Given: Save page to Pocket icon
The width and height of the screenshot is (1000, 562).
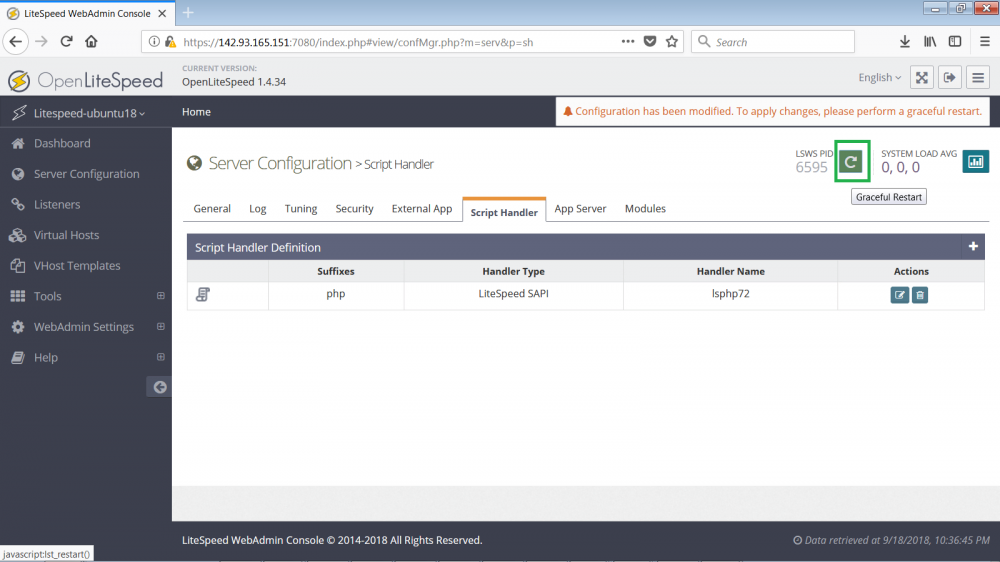Looking at the screenshot, I should [x=650, y=41].
